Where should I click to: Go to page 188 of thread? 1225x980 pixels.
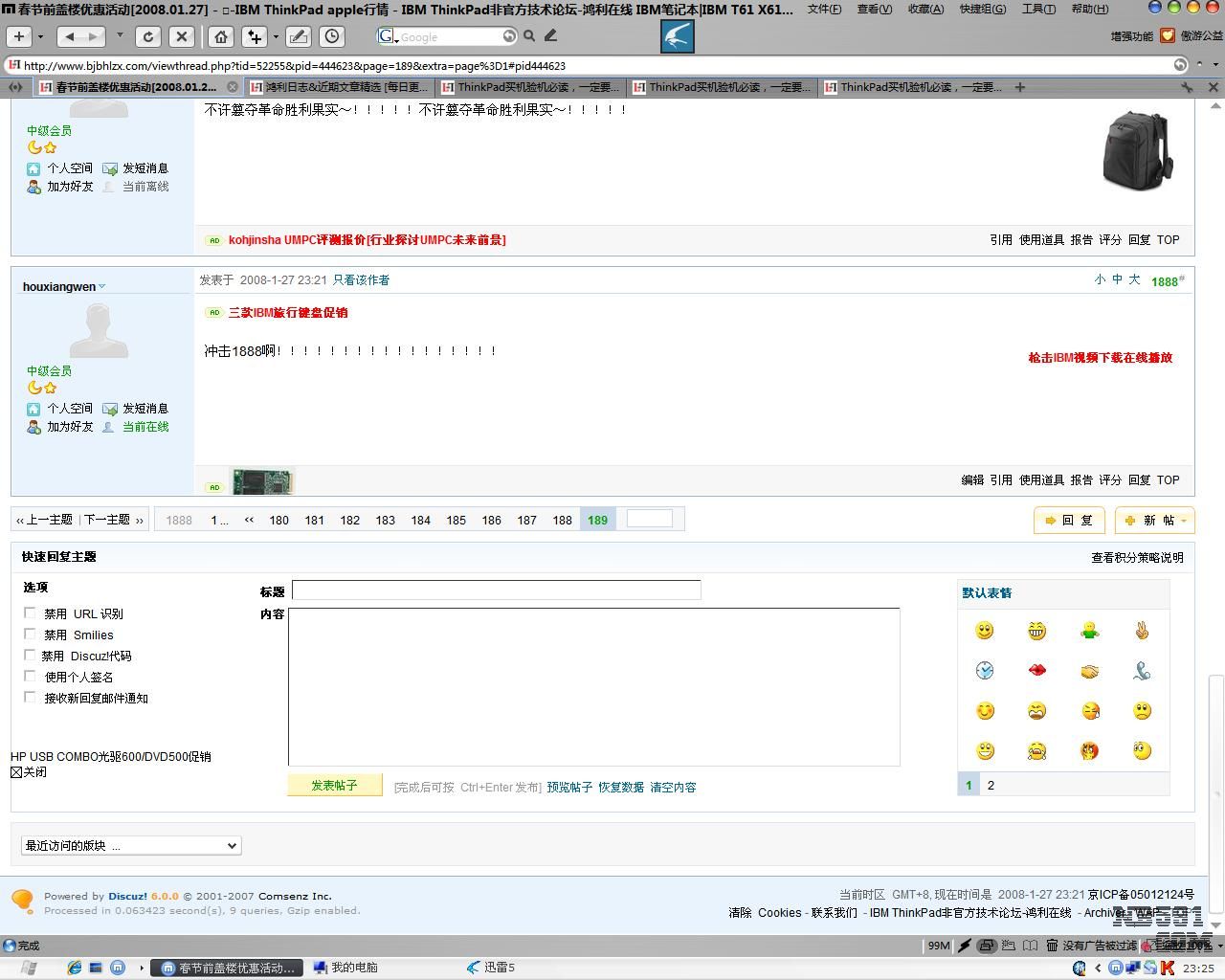point(562,520)
